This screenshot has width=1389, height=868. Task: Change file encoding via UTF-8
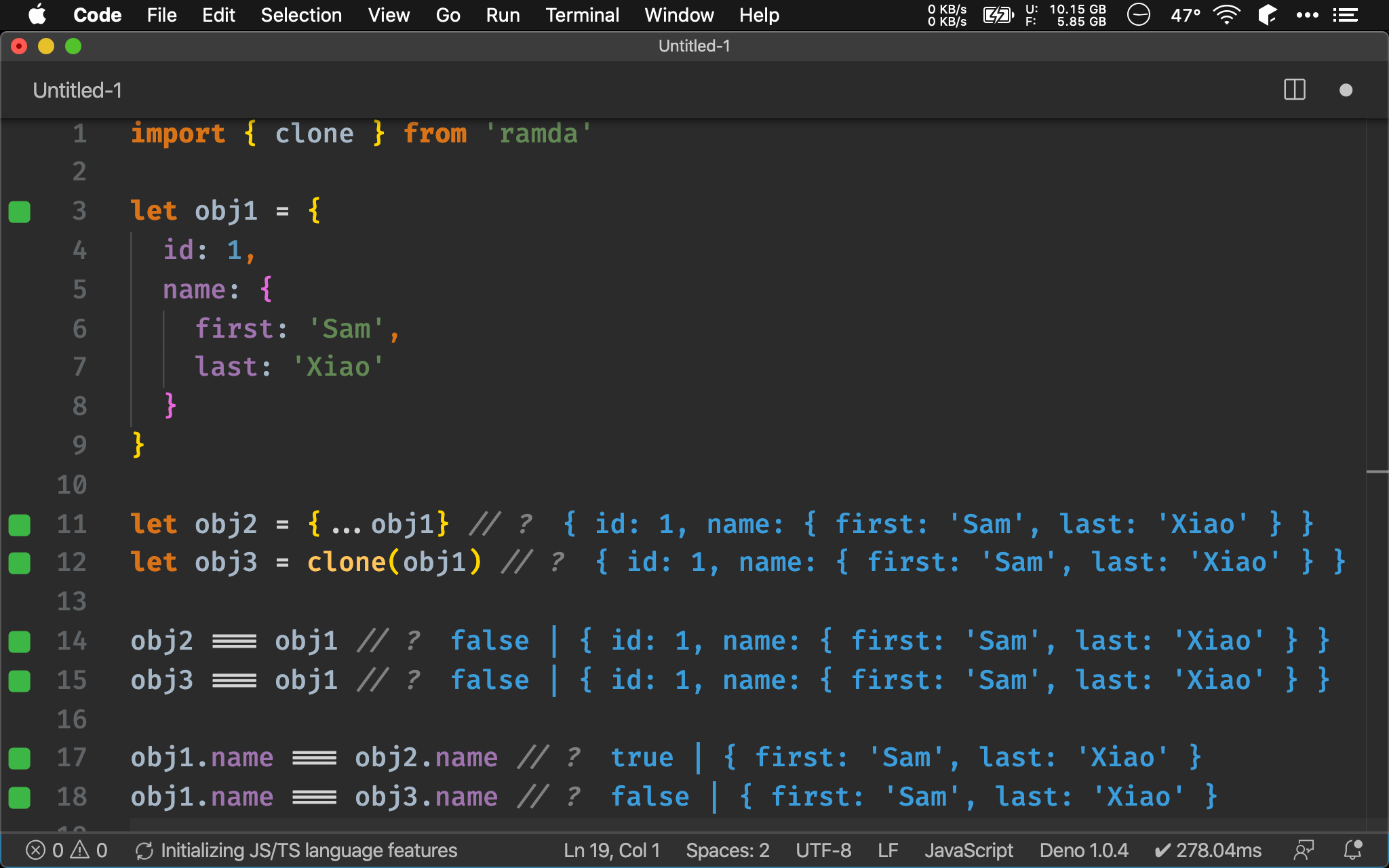coord(823,850)
